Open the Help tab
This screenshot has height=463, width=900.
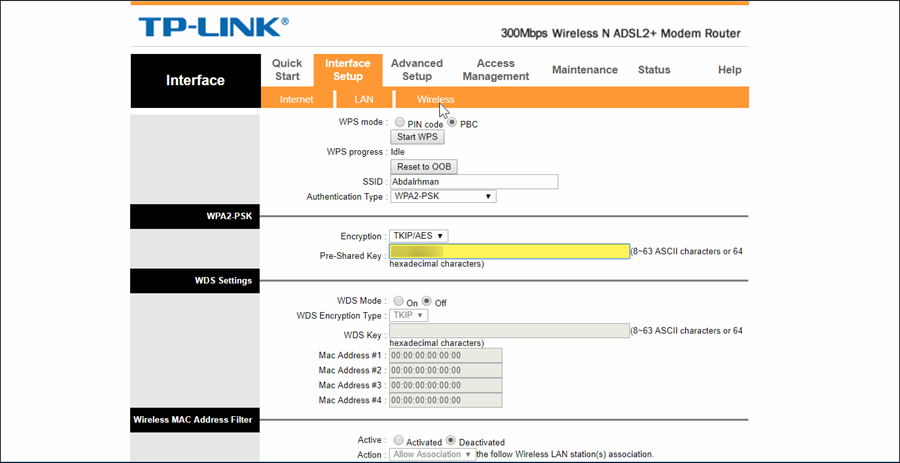(x=729, y=70)
